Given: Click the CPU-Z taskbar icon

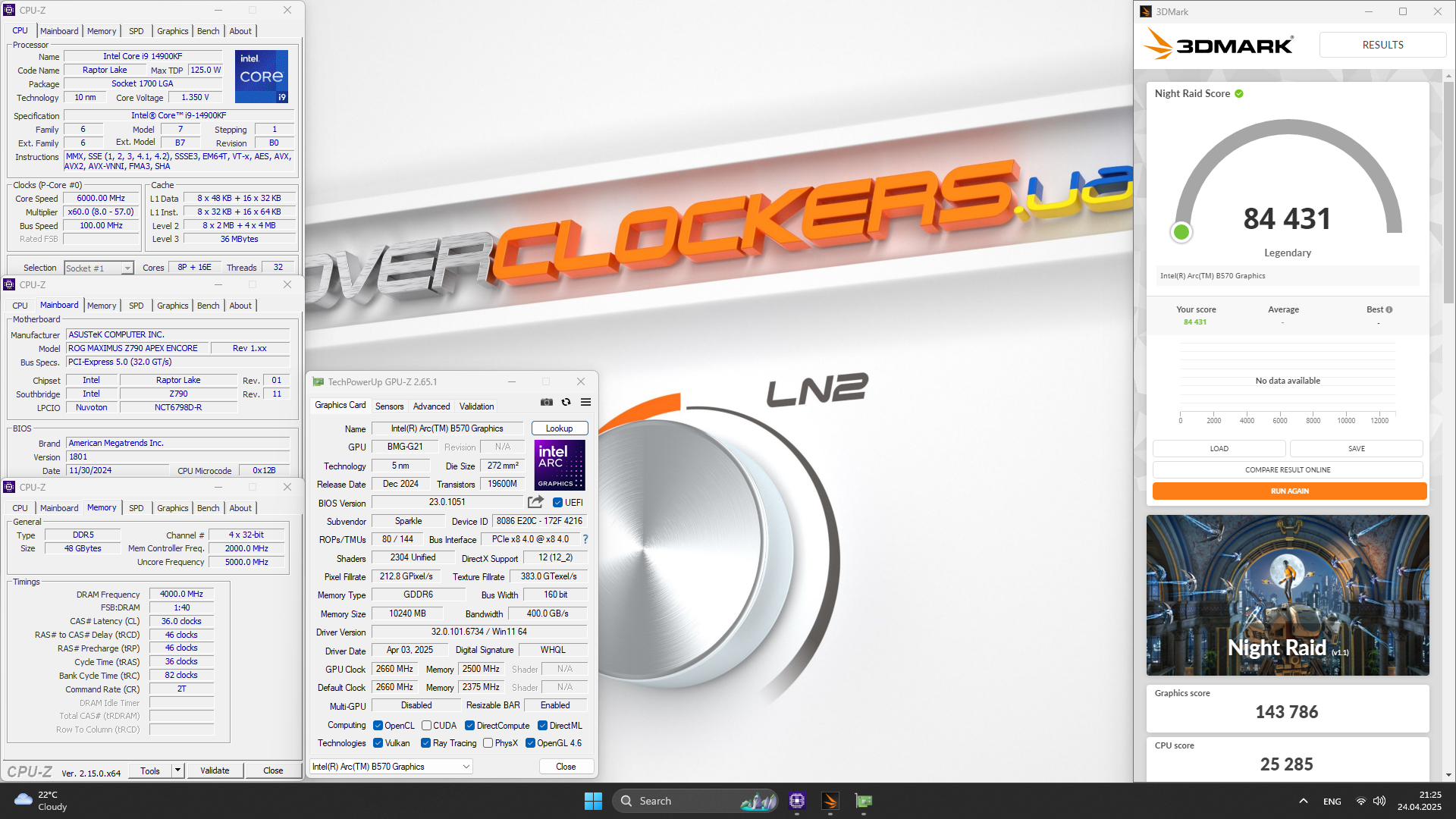Looking at the screenshot, I should 797,801.
